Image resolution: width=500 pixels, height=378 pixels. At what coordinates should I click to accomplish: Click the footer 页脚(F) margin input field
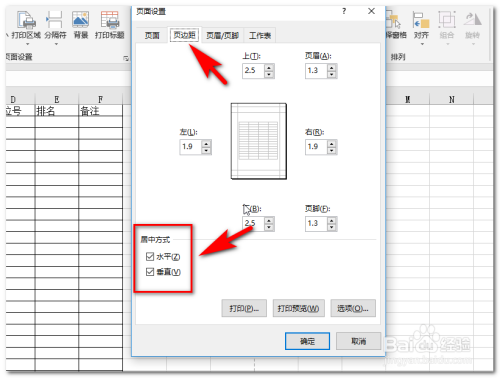point(316,223)
